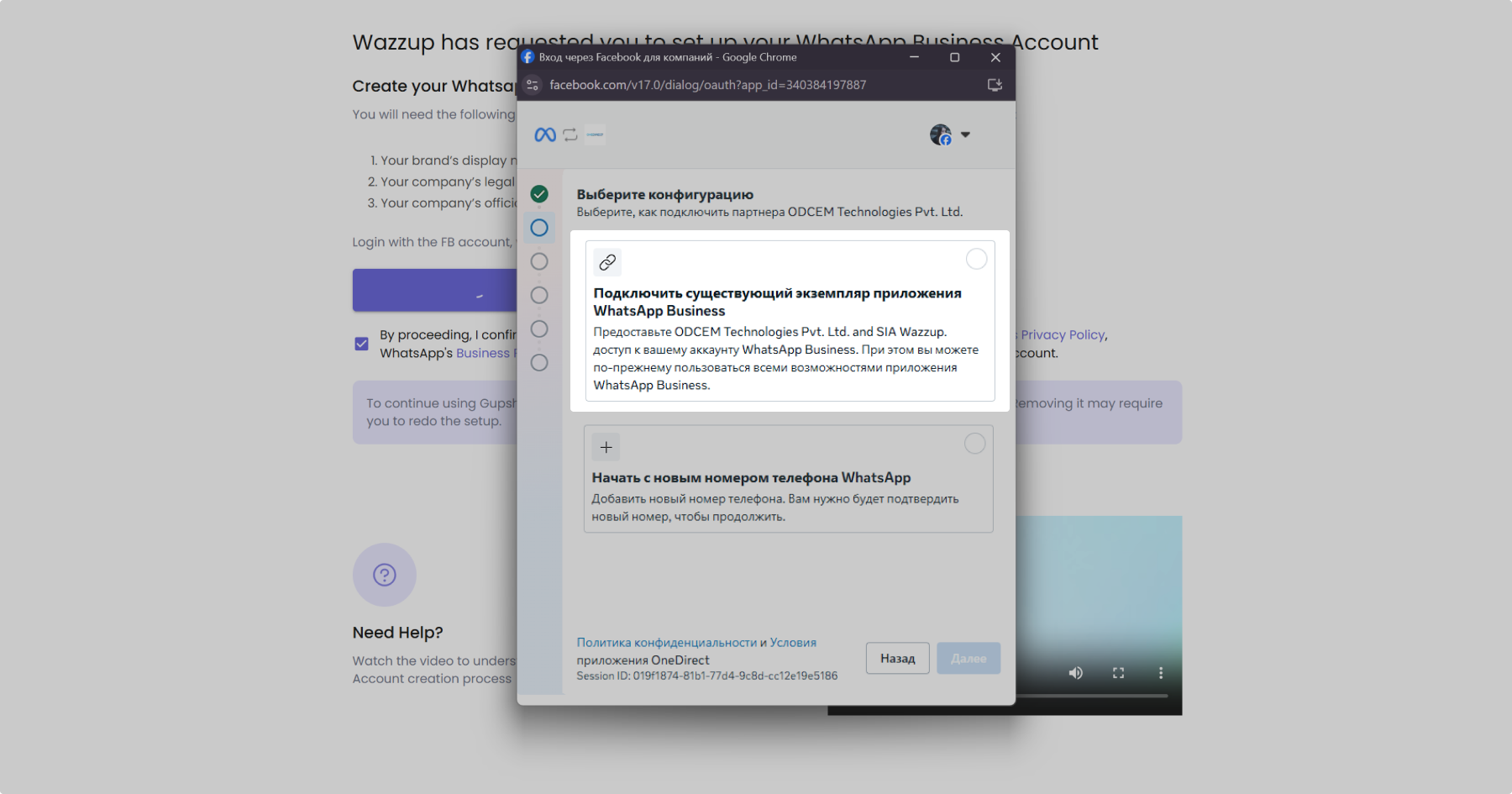Click the Need Help question mark icon

(385, 575)
